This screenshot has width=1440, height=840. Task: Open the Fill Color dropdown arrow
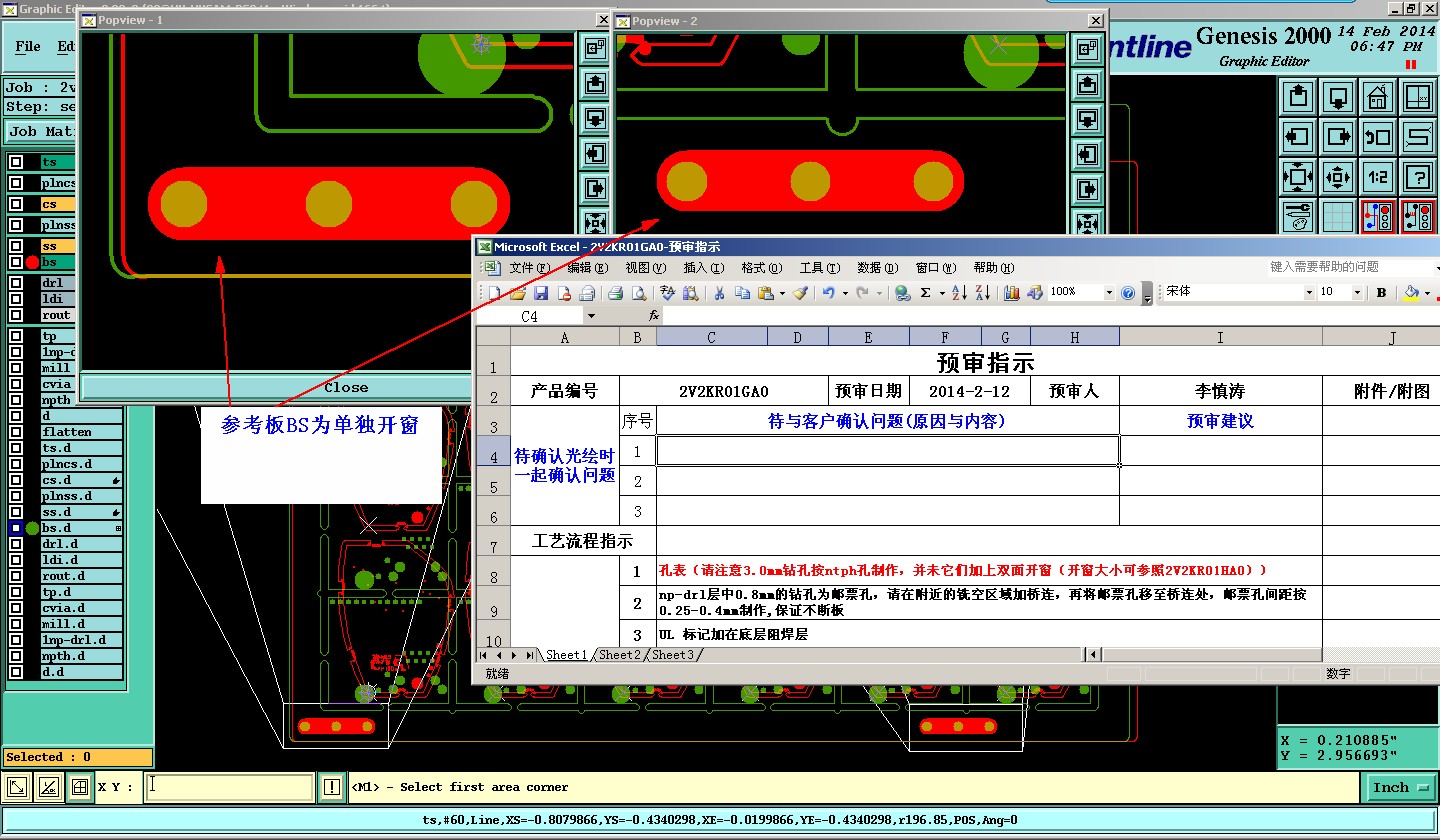click(x=1429, y=293)
